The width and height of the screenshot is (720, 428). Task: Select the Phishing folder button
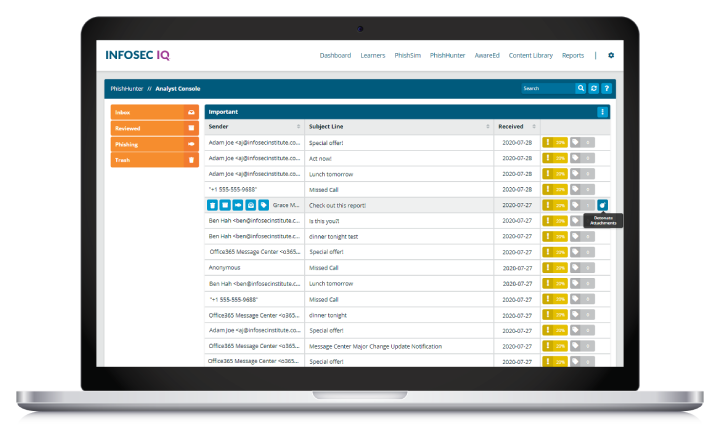coord(154,144)
